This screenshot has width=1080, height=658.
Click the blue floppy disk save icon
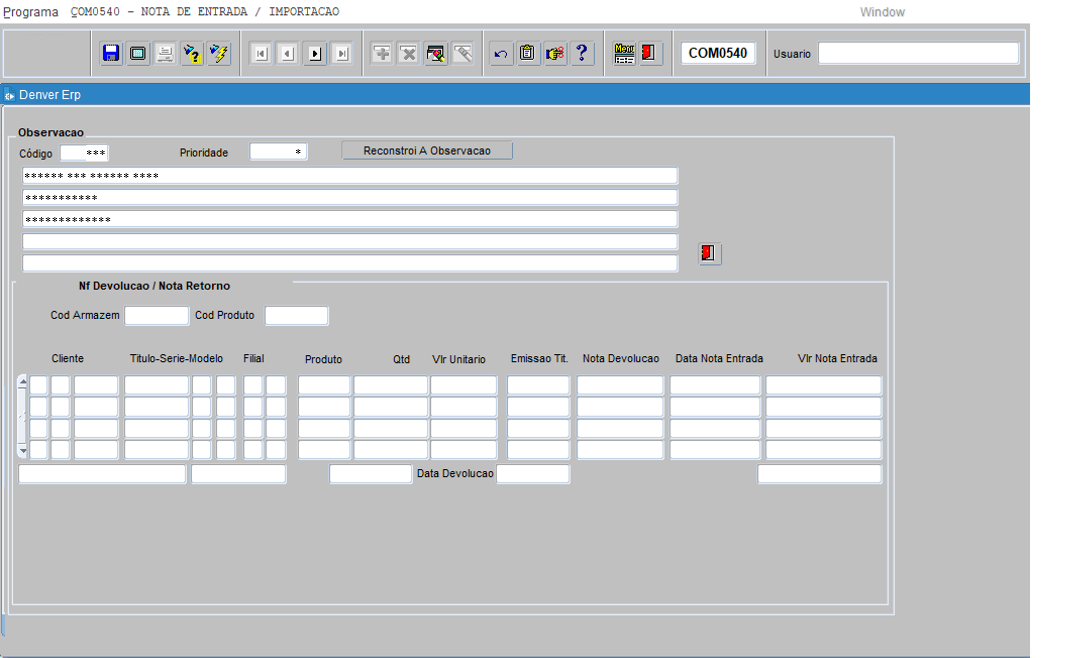click(x=111, y=54)
